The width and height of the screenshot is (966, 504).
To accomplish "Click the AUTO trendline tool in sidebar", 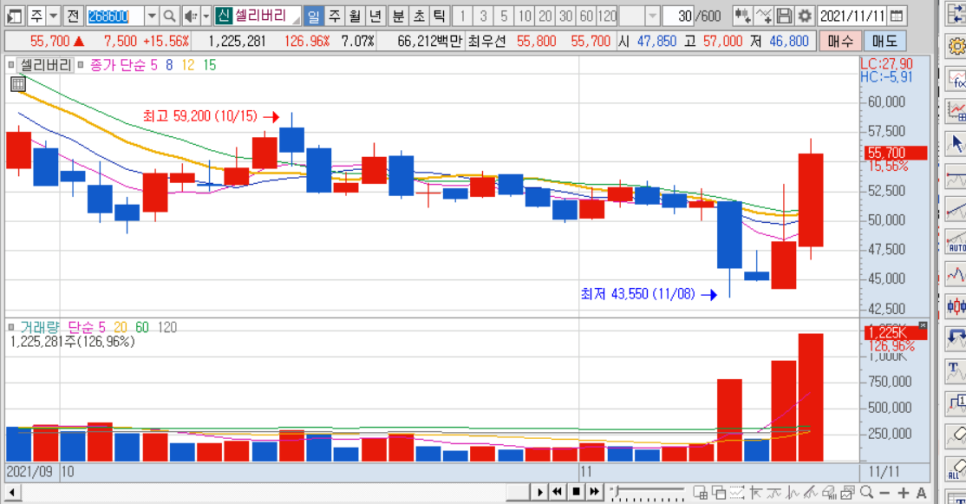I will (x=956, y=242).
